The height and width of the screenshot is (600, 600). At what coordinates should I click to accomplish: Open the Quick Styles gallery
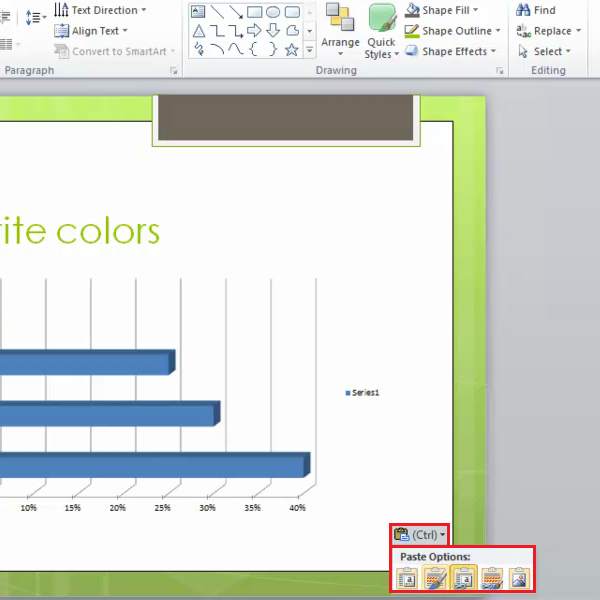(382, 31)
